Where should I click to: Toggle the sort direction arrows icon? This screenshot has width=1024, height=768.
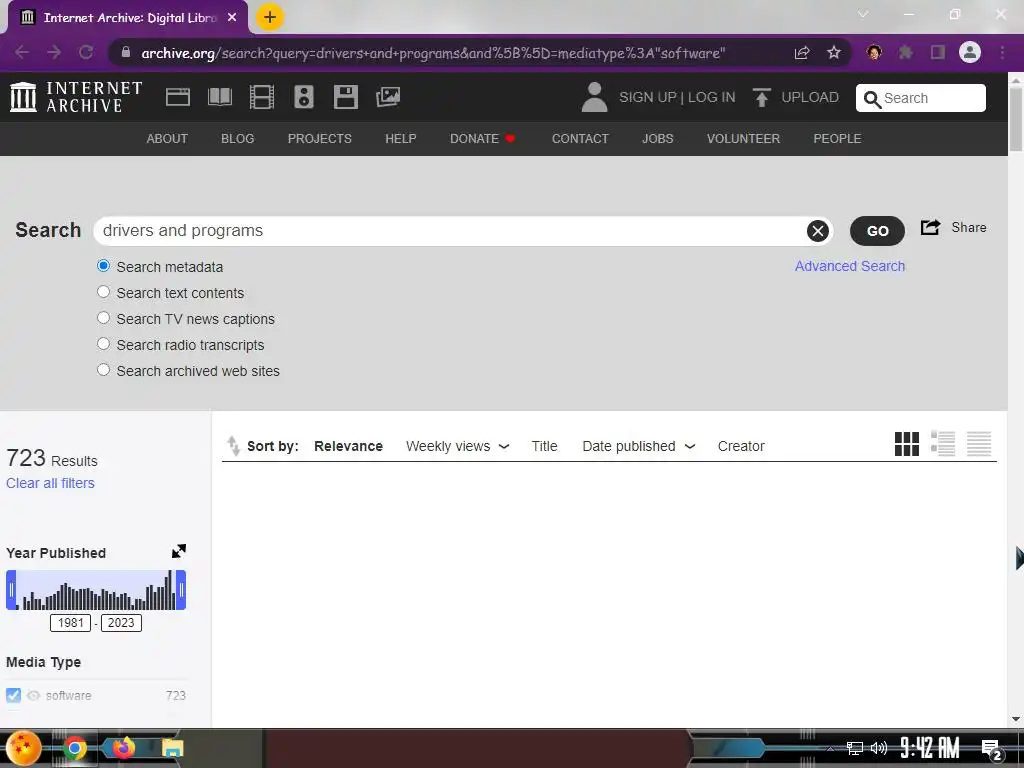[233, 445]
